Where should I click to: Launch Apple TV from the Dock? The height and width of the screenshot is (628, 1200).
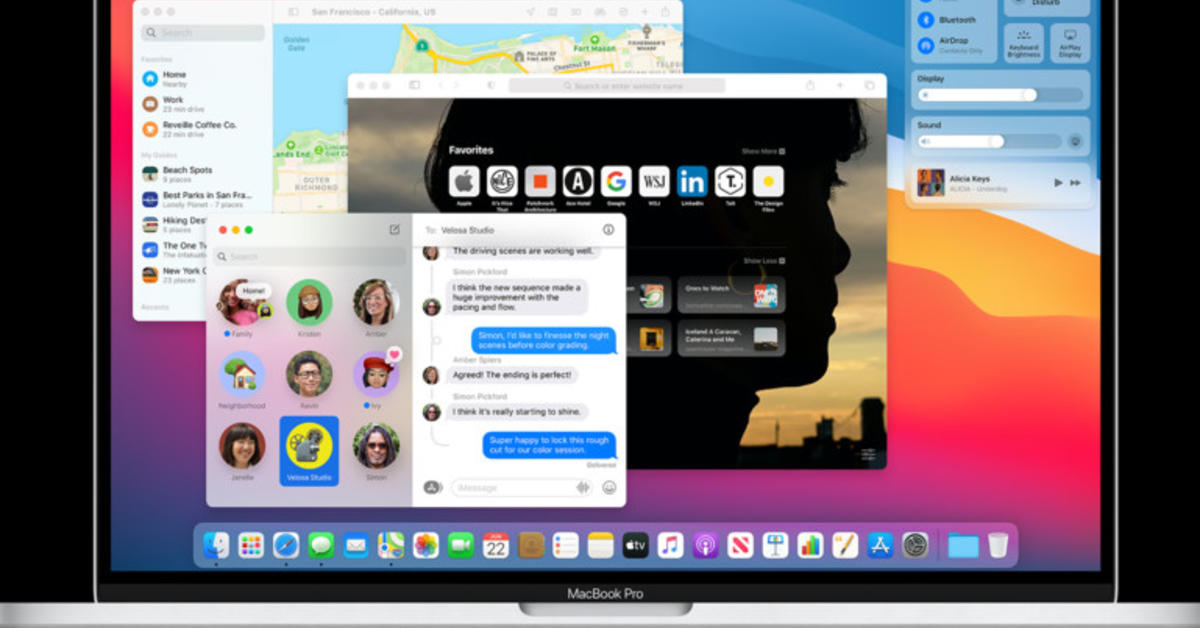click(636, 545)
